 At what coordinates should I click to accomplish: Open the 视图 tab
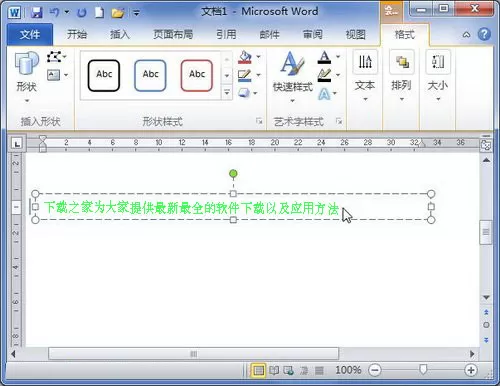click(x=356, y=34)
